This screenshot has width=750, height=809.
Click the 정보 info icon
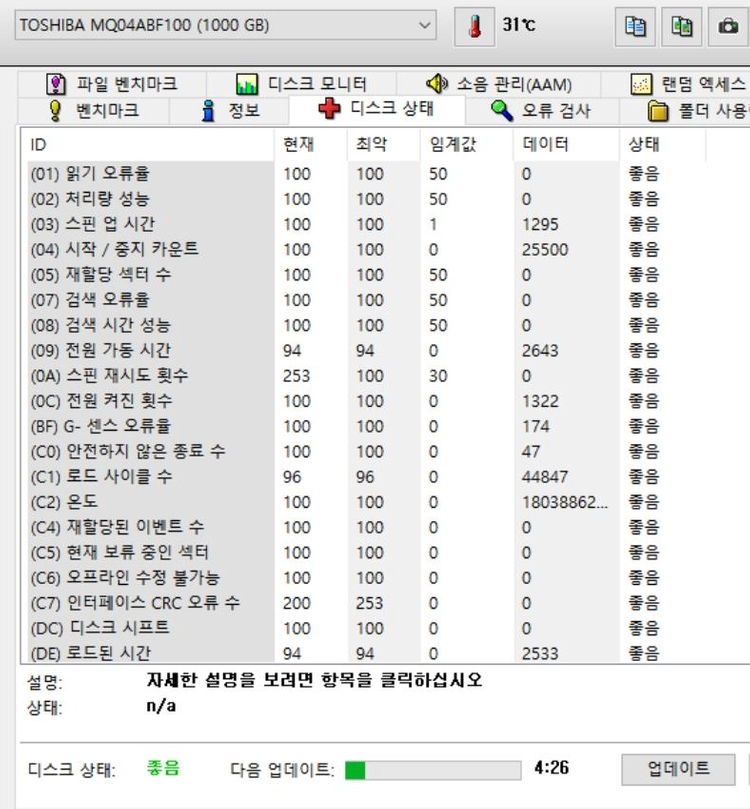(x=208, y=111)
